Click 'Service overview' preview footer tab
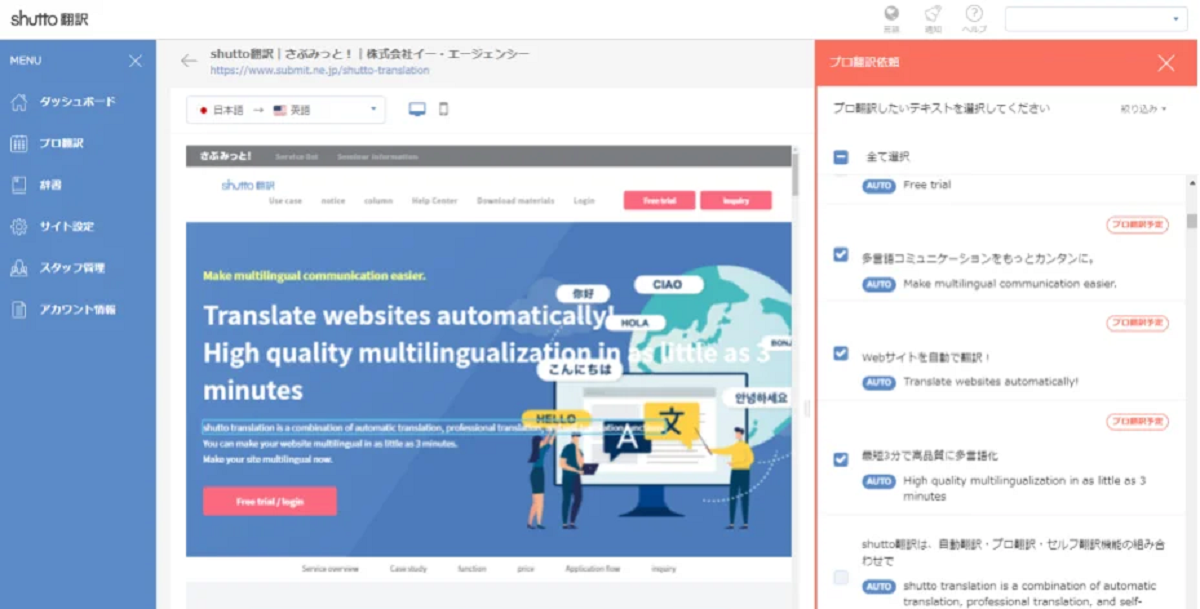This screenshot has width=1200, height=609. tap(330, 569)
